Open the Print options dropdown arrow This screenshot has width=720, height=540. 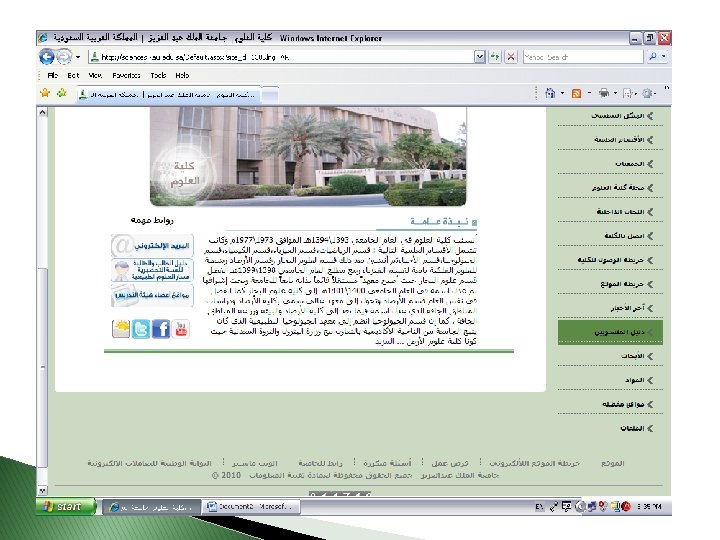[615, 93]
